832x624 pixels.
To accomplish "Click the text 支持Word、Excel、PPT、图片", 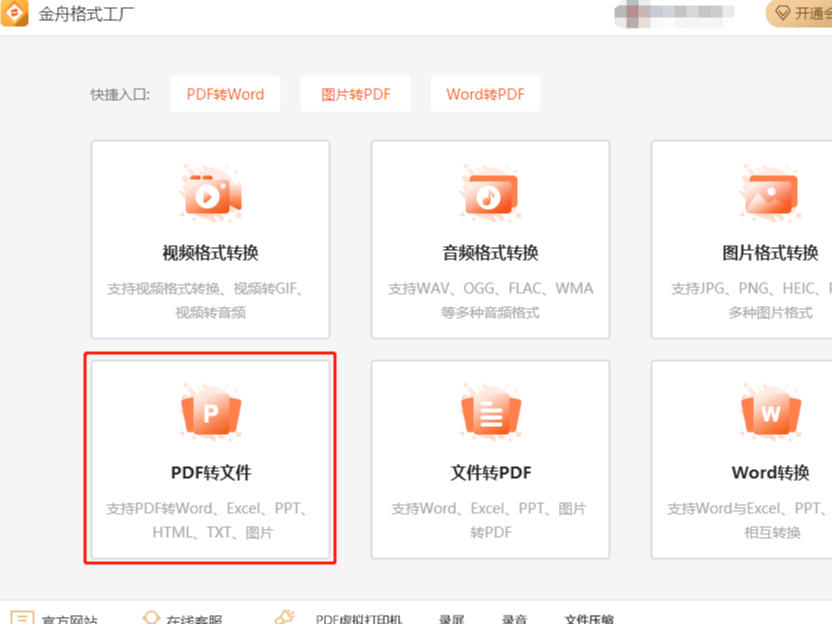I will pos(489,508).
